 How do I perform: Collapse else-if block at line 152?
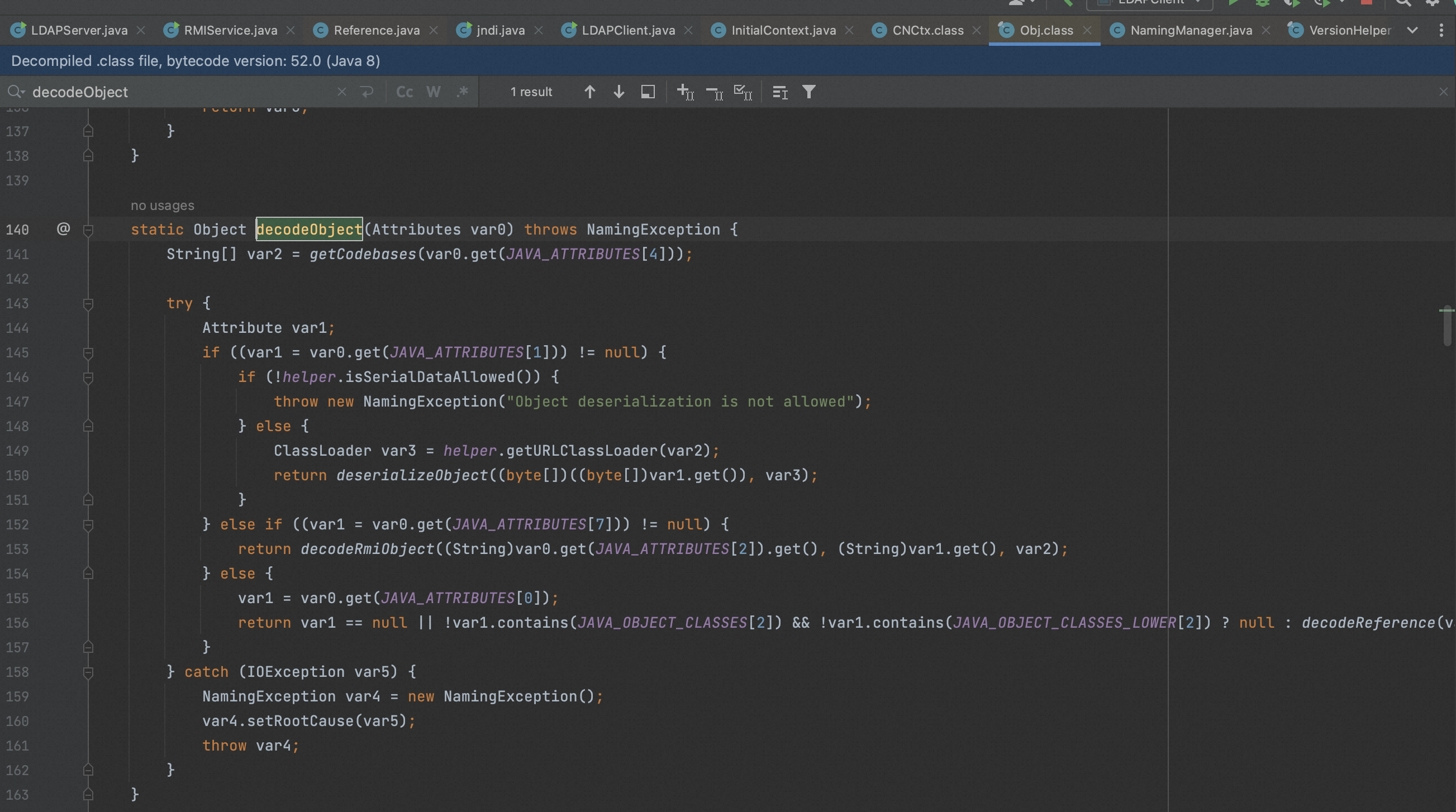[88, 525]
